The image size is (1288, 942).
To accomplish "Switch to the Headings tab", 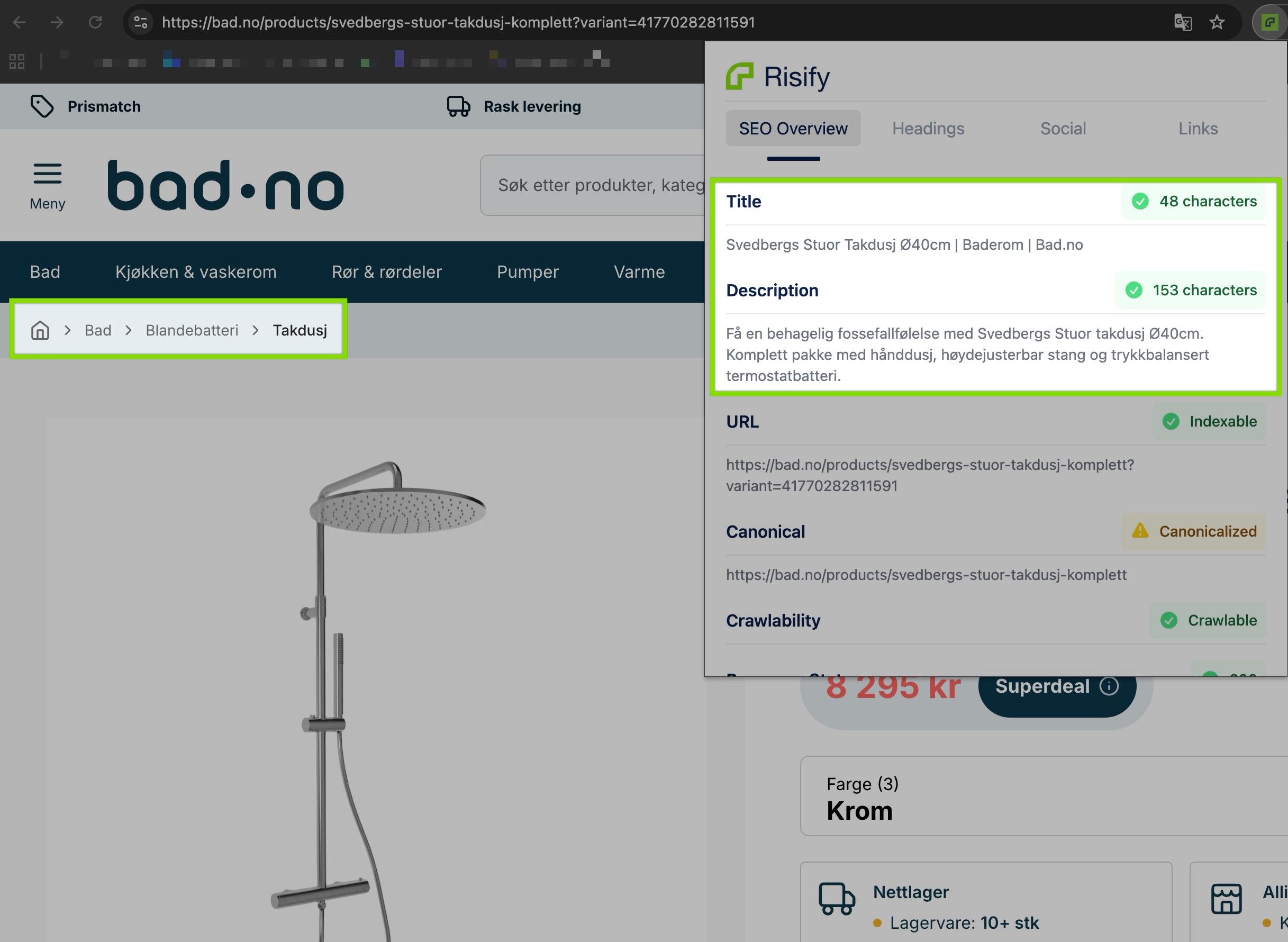I will pyautogui.click(x=928, y=128).
